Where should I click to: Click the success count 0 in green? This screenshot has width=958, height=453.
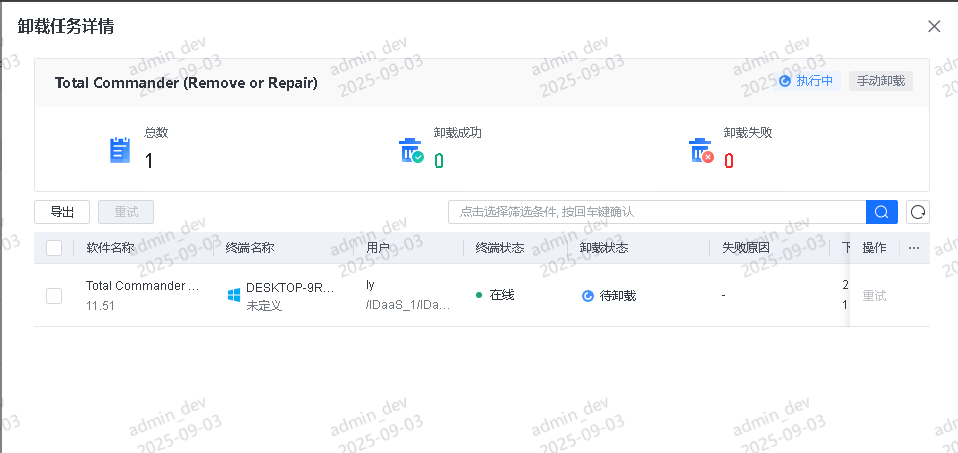pyautogui.click(x=439, y=161)
